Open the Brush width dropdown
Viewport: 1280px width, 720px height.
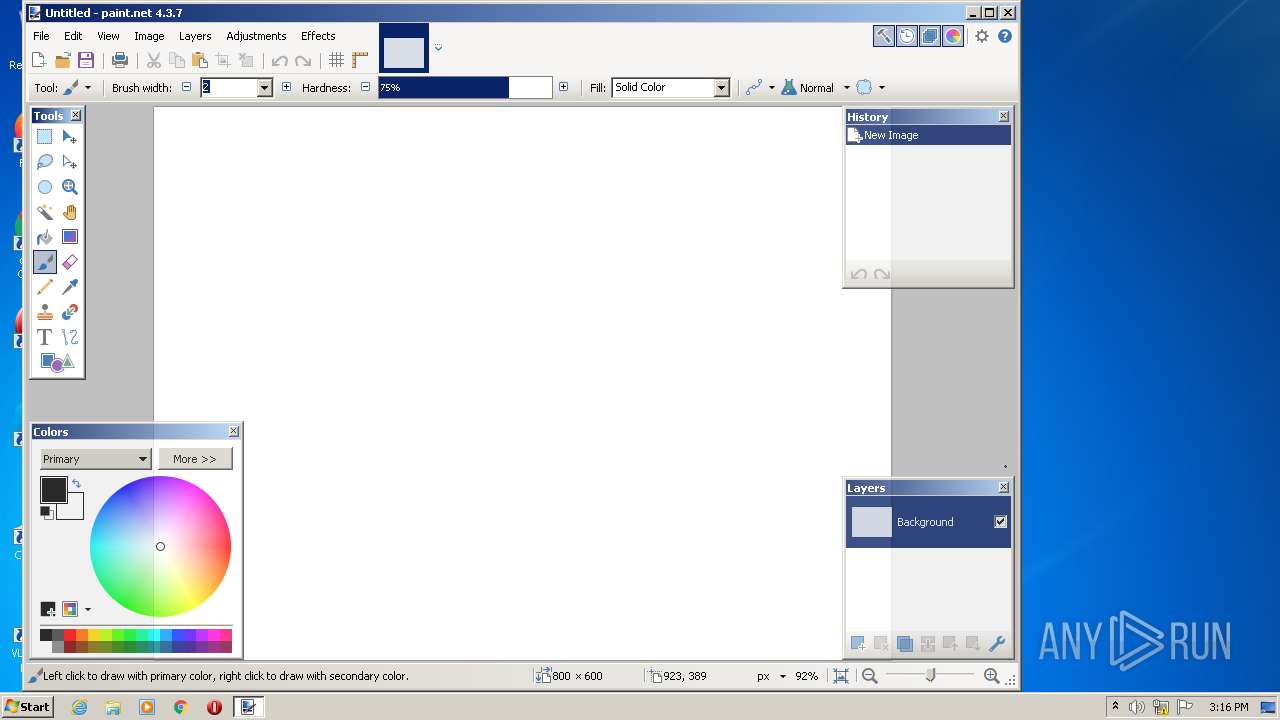264,88
